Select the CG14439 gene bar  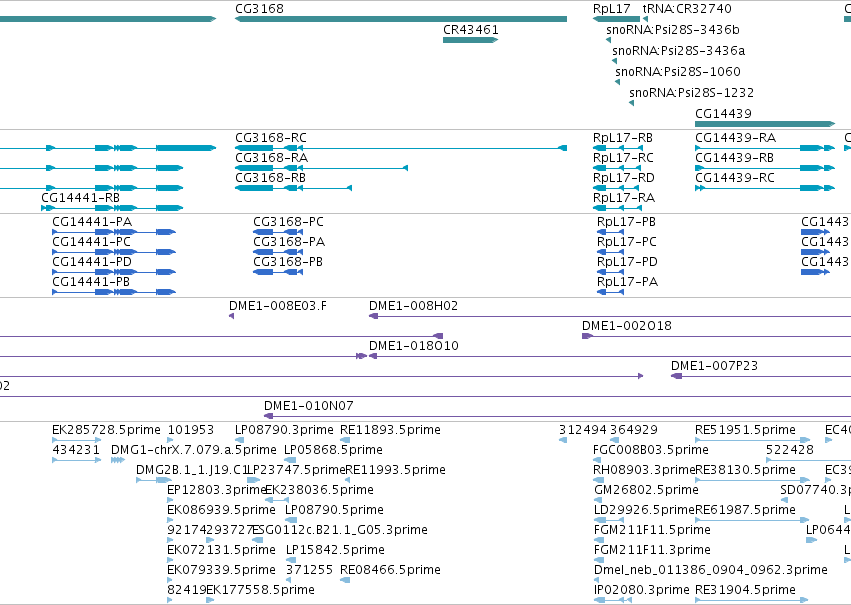[765, 124]
